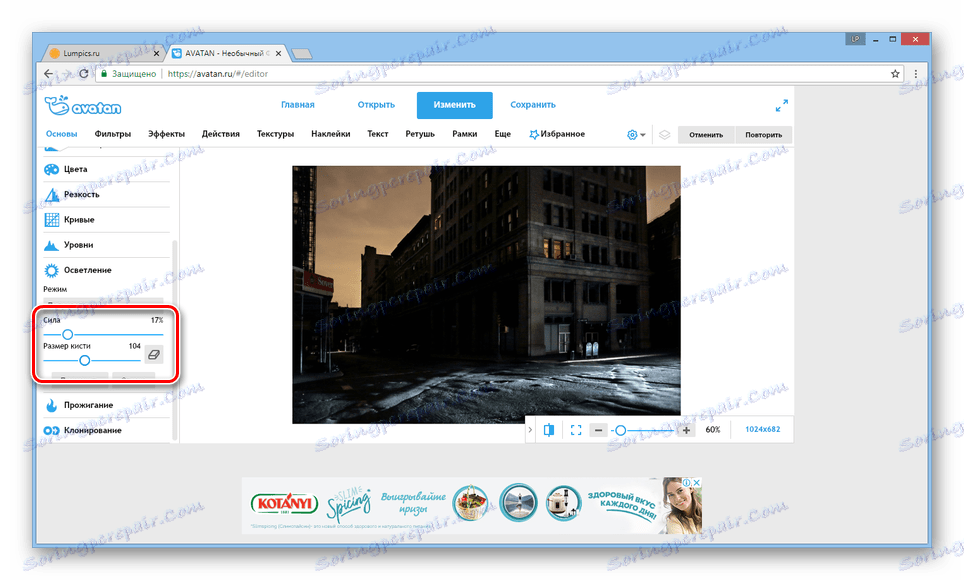Go back in the browser
Screen dimensions: 964x580
pyautogui.click(x=49, y=74)
